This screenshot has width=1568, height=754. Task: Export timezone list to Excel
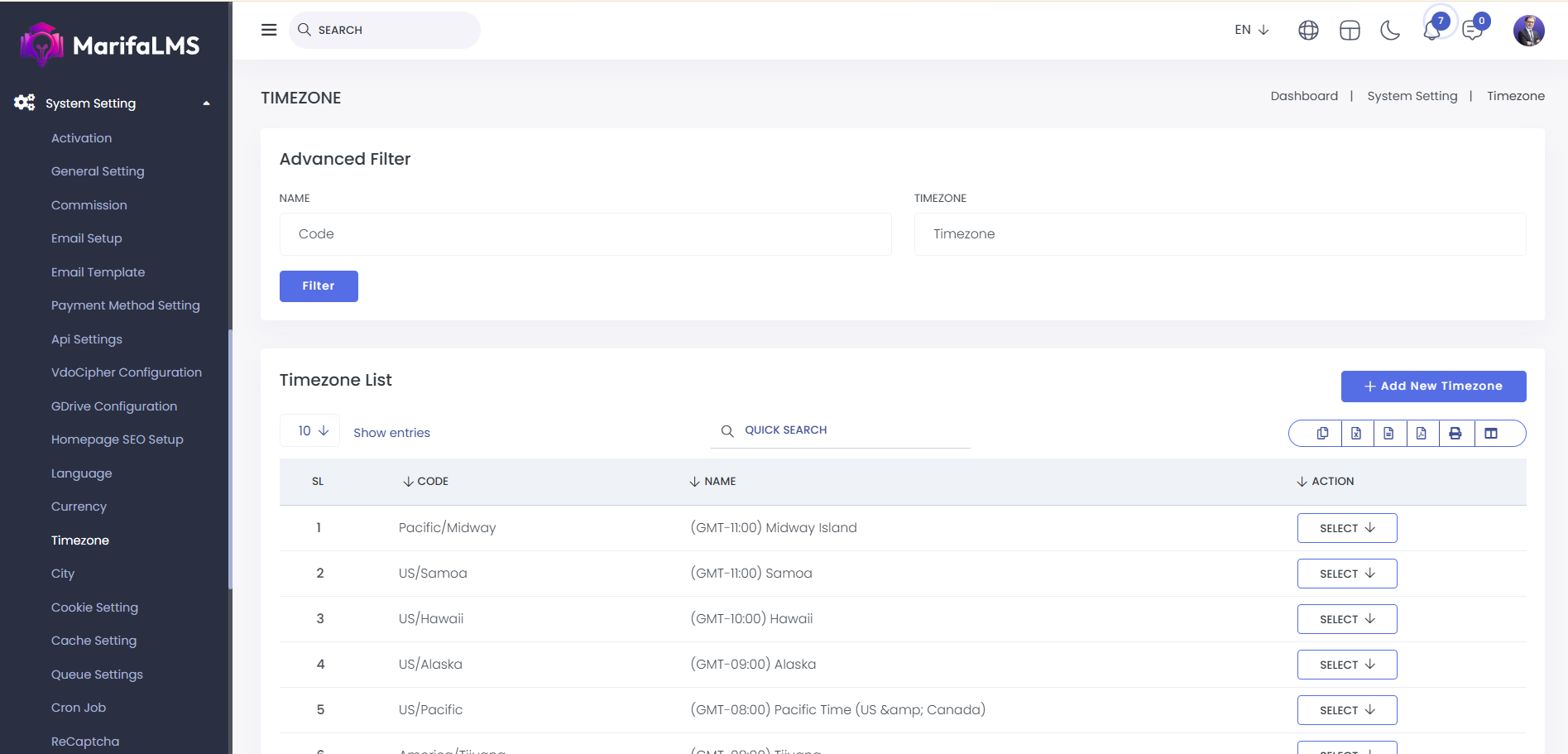(x=1356, y=433)
